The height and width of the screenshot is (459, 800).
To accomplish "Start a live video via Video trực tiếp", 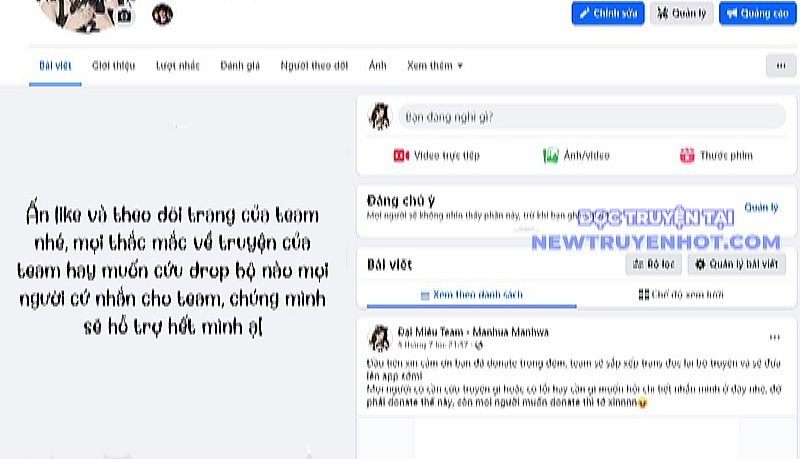I will [x=436, y=155].
